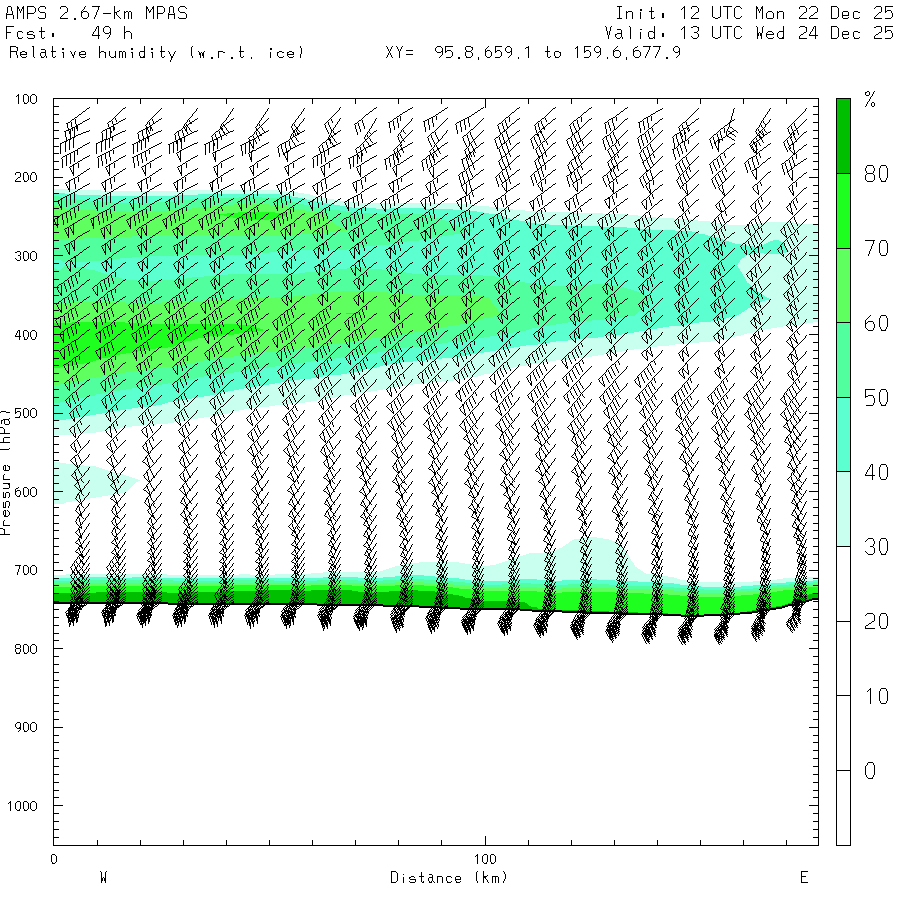
Task: Click the colorbar label 70
Action: pos(876,249)
